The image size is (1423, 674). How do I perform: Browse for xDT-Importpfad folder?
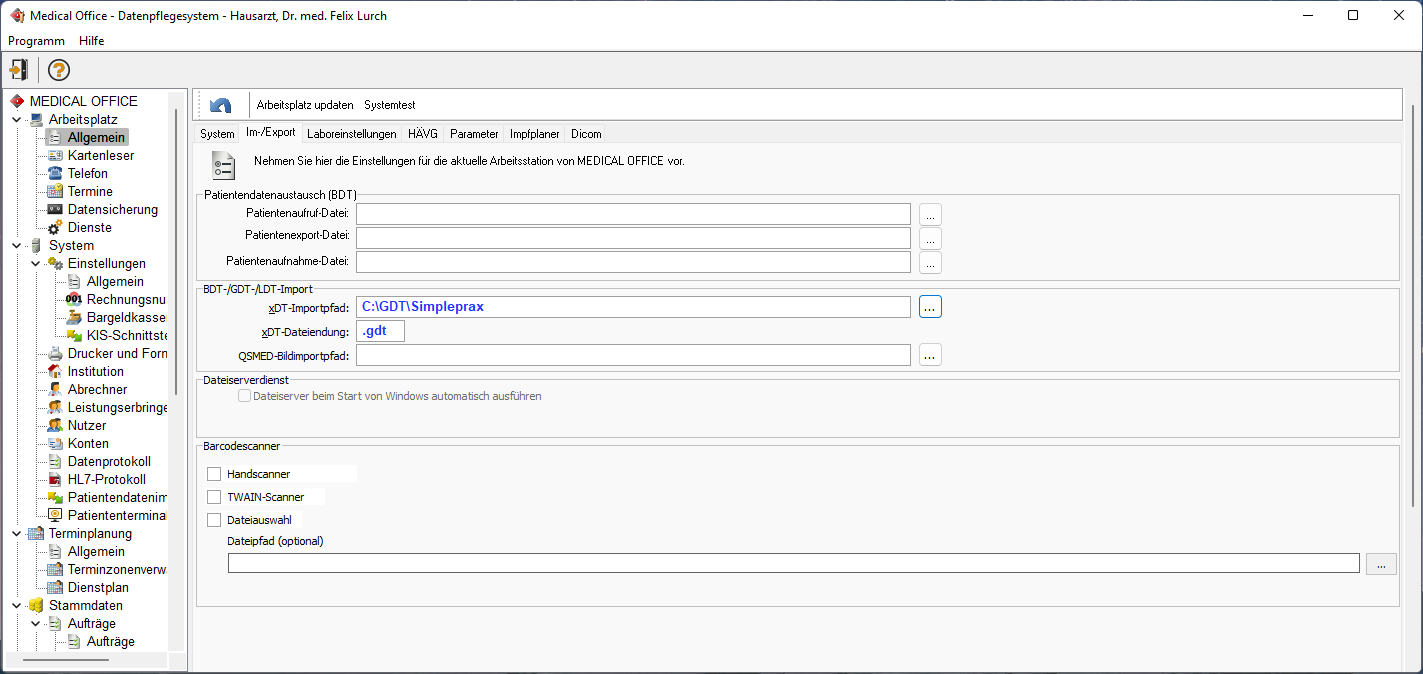930,307
